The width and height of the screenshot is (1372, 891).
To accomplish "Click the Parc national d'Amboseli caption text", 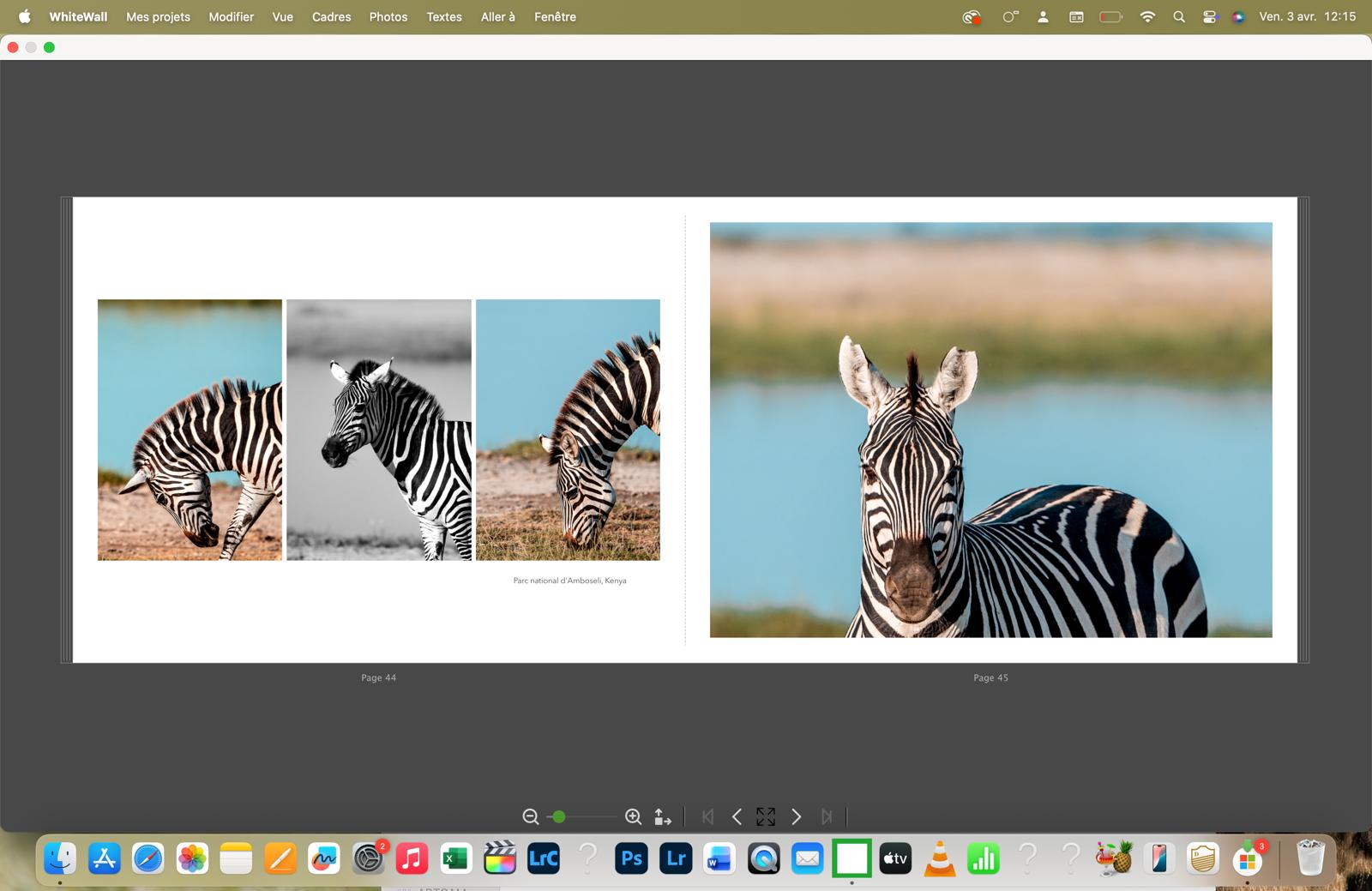I will click(x=569, y=581).
